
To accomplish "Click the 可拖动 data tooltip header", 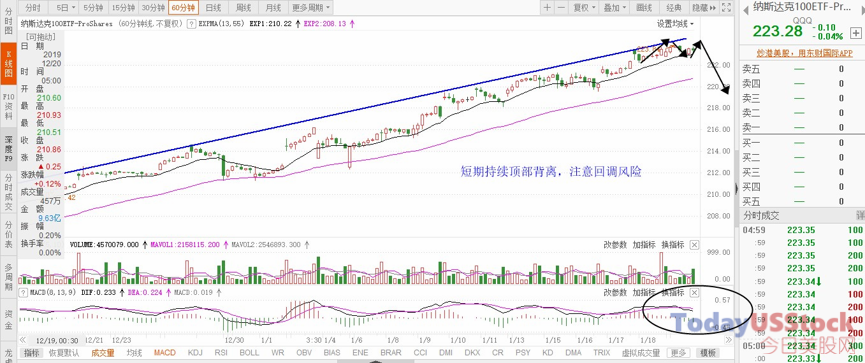I will pos(40,37).
